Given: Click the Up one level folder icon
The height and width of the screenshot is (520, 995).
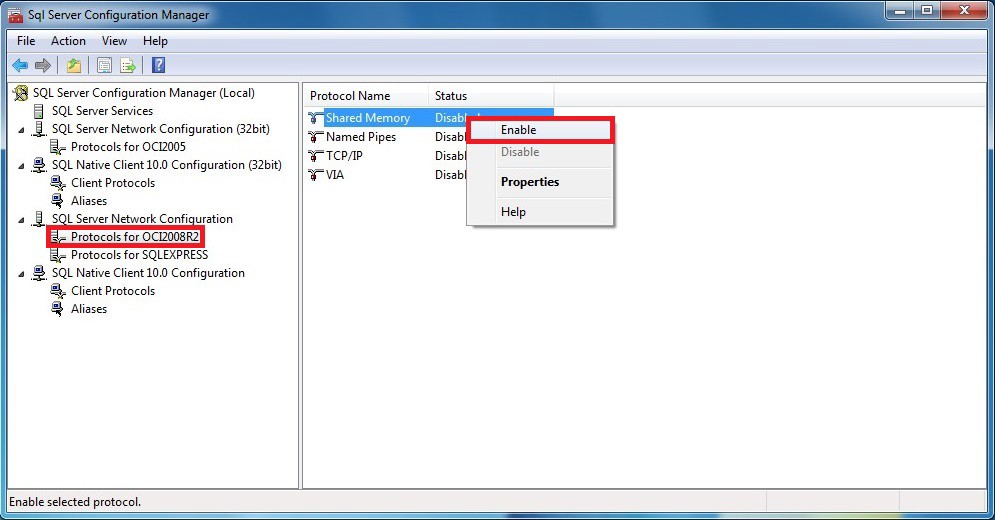Looking at the screenshot, I should point(74,66).
